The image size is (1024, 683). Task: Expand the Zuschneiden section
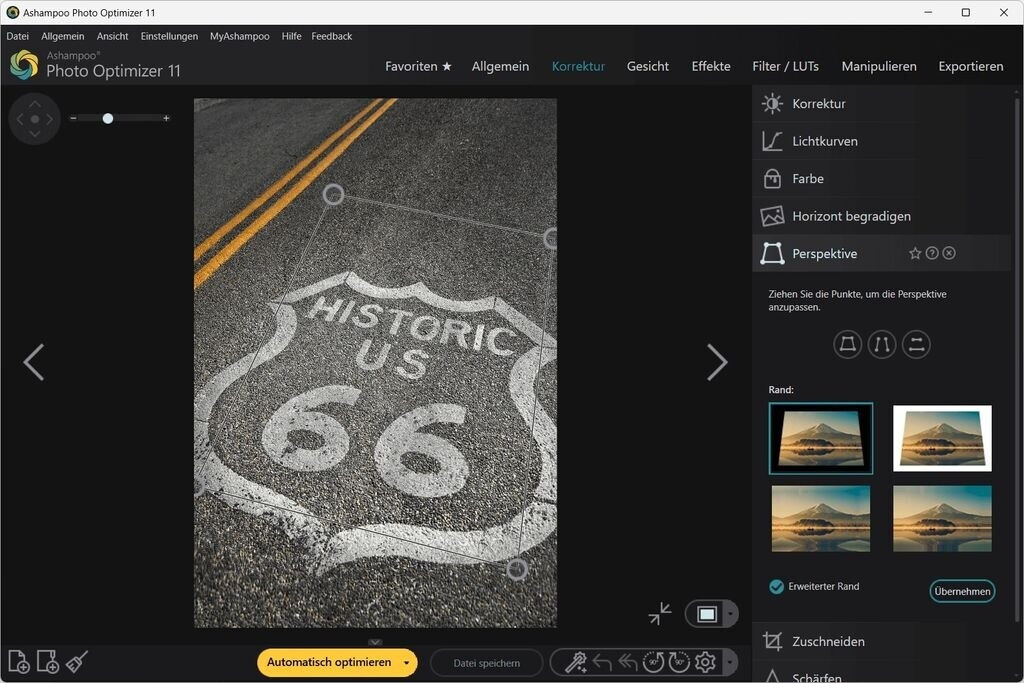[x=828, y=642]
